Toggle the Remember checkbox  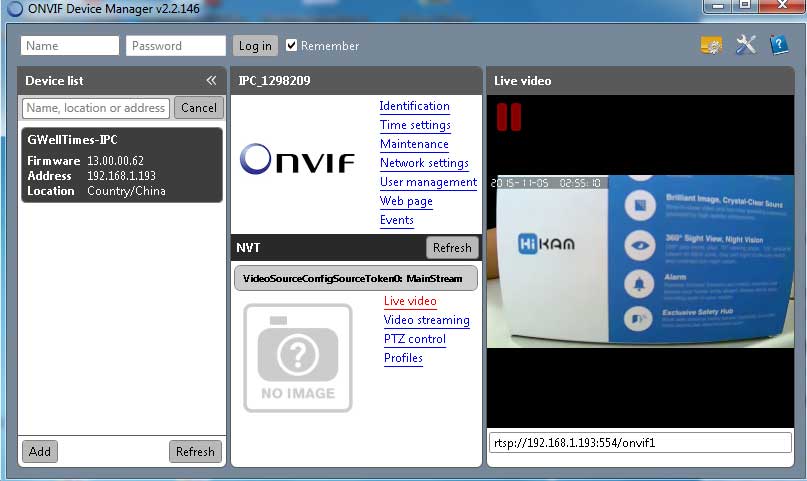[292, 46]
